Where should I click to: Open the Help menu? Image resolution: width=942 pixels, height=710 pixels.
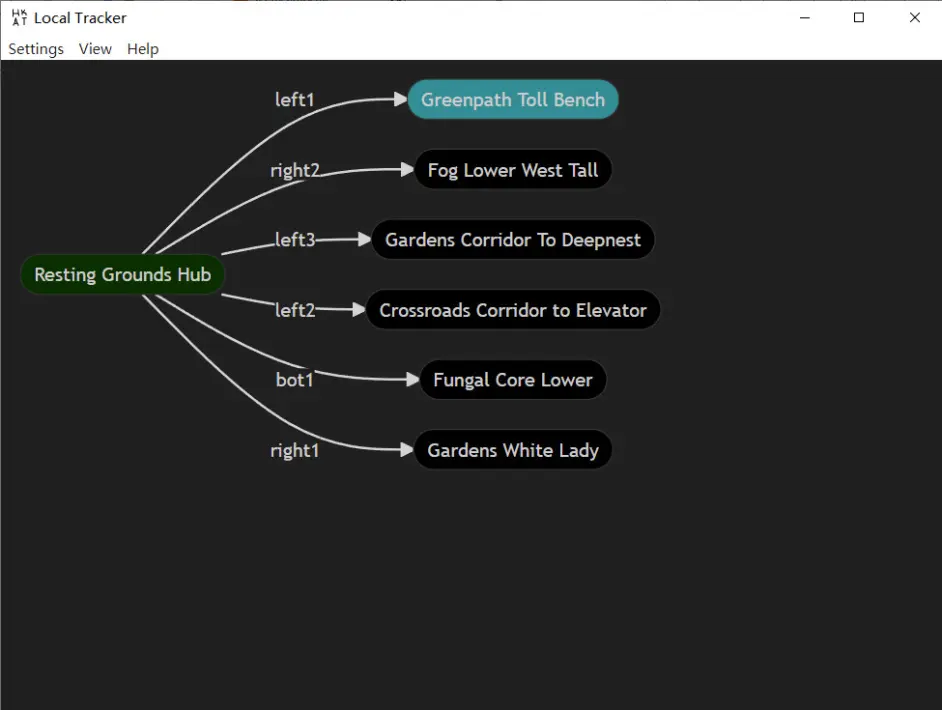pos(142,49)
